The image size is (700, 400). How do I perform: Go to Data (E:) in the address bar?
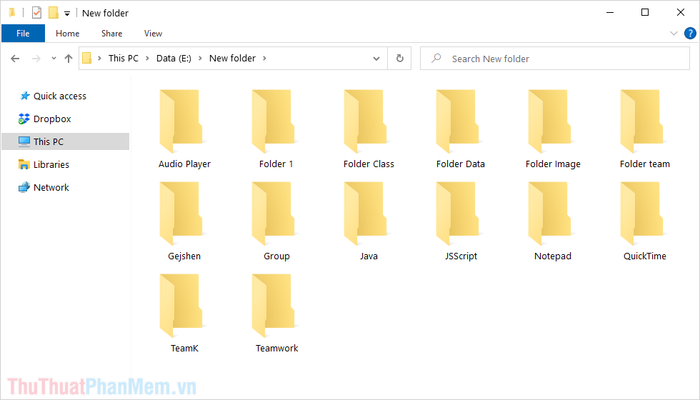tap(174, 58)
